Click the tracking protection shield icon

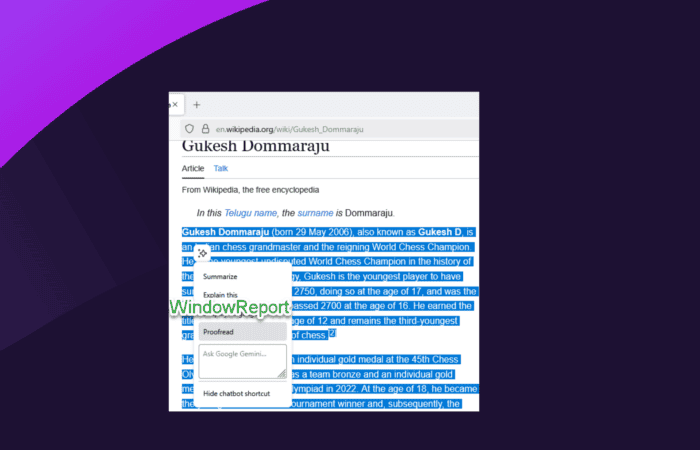coord(189,129)
